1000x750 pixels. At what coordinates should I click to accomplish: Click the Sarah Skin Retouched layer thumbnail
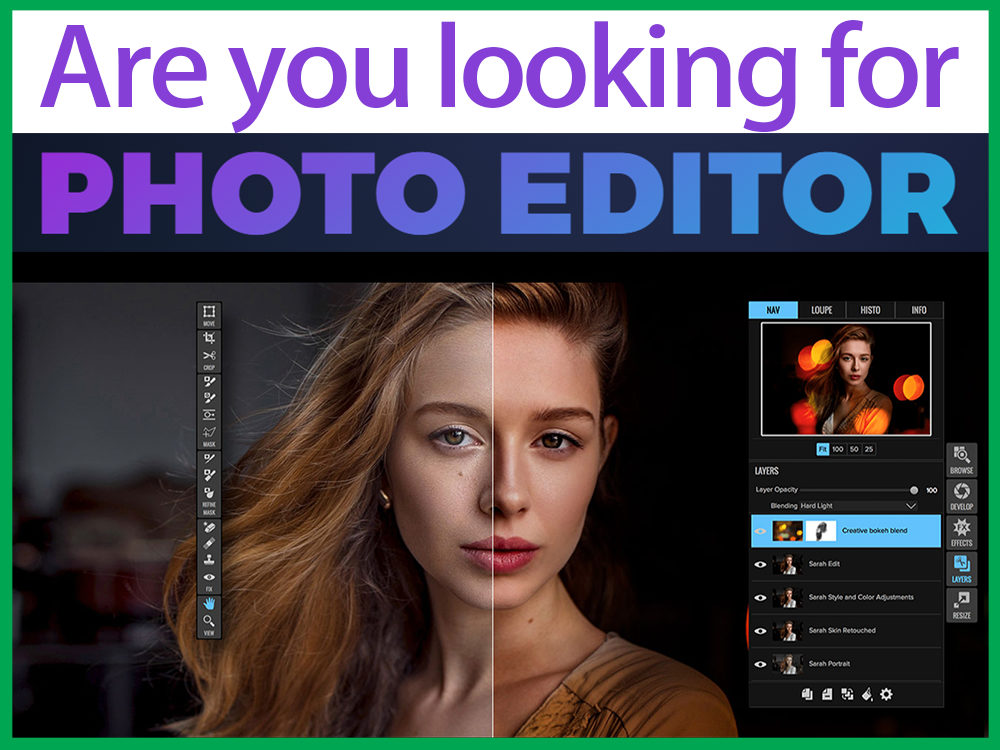point(789,632)
